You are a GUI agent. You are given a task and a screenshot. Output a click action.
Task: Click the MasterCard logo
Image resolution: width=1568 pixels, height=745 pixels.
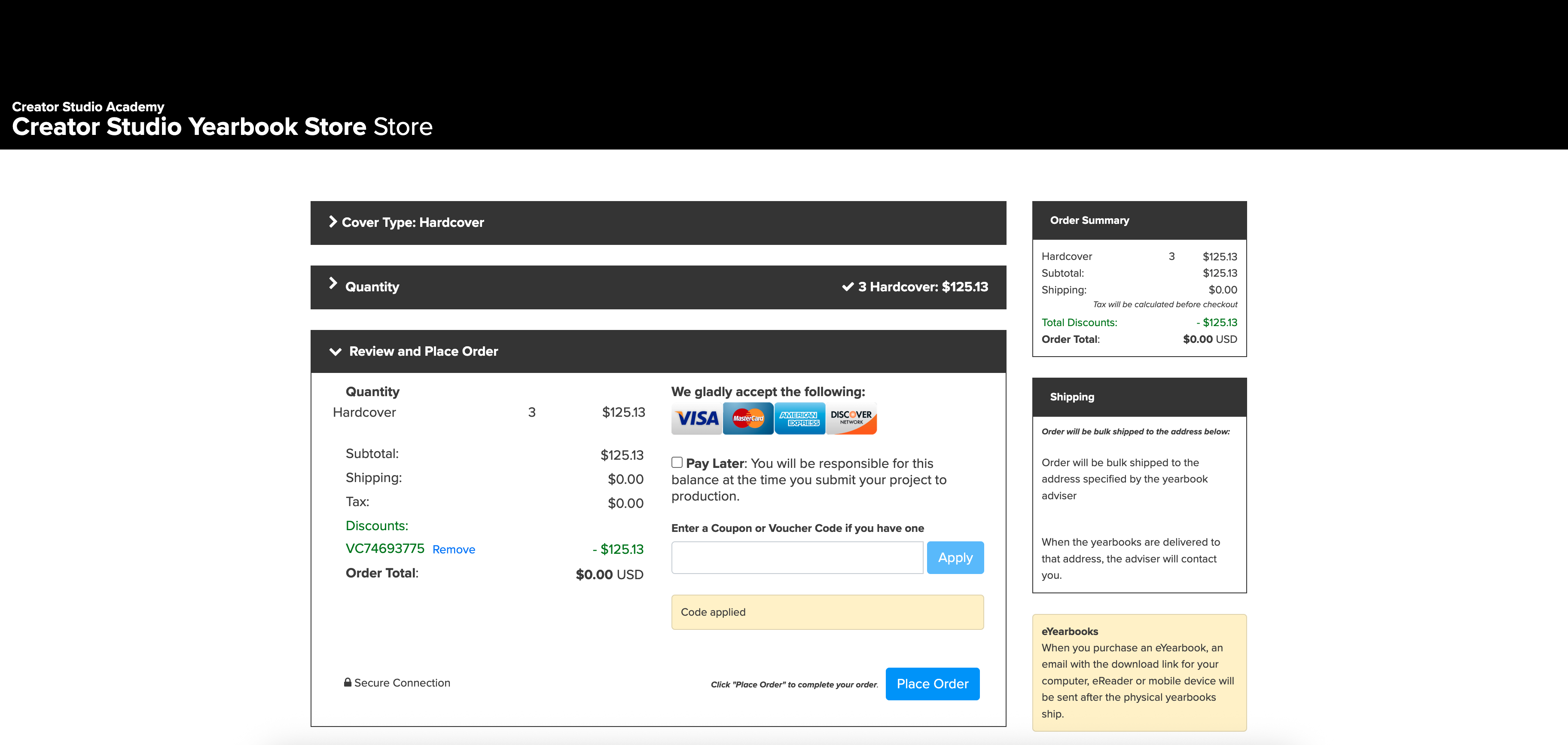click(x=748, y=418)
